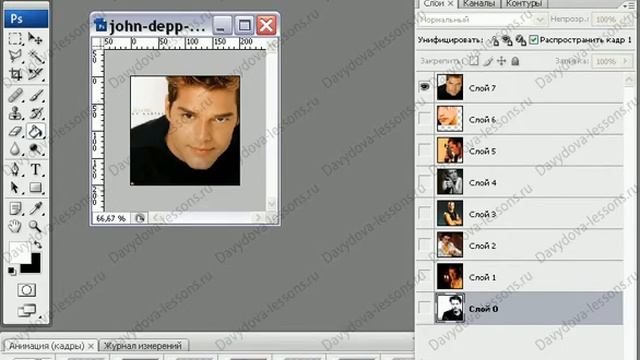Open the Журнал измерений tab
The width and height of the screenshot is (640, 360).
[142, 346]
